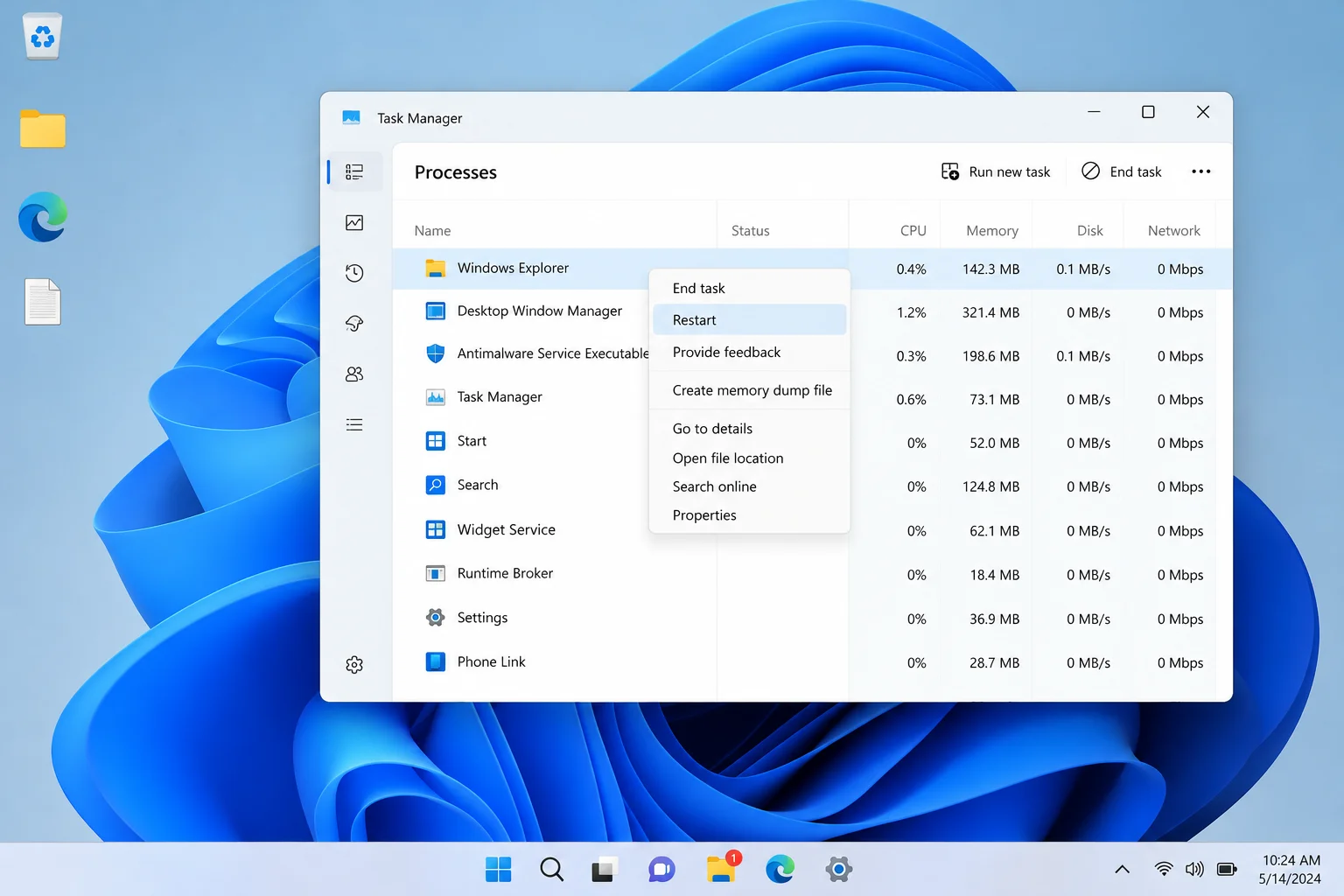Click Run new task button
1344x896 pixels.
click(x=996, y=171)
